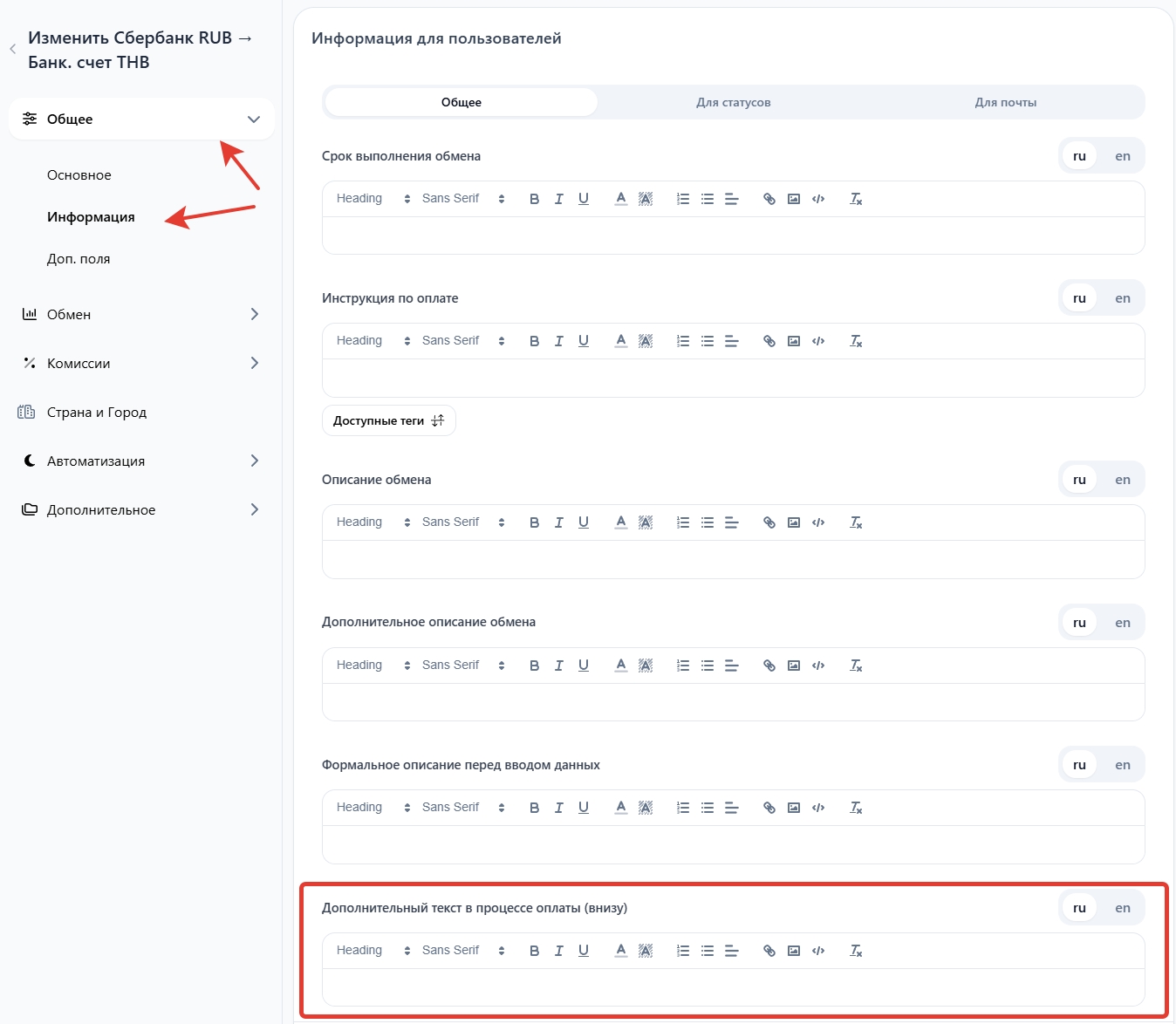Switch Срок выполнения обмена language to en
This screenshot has width=1176, height=1024.
pyautogui.click(x=1122, y=156)
